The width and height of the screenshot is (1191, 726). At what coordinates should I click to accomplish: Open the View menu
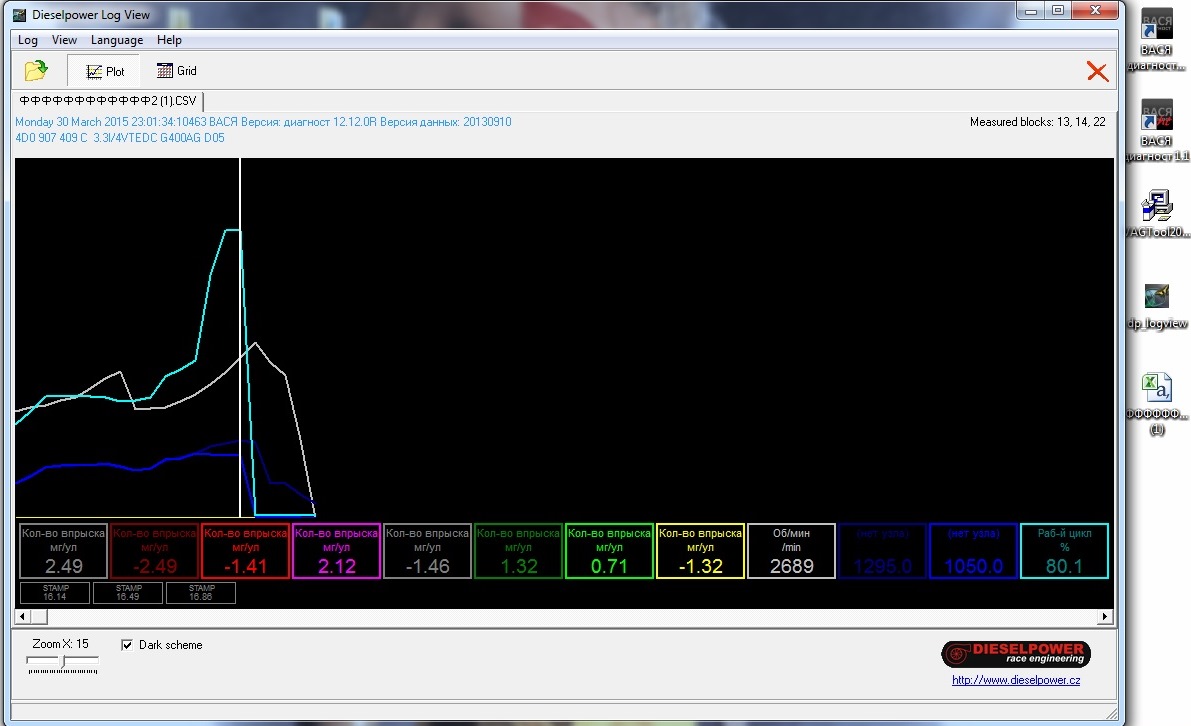(x=64, y=40)
